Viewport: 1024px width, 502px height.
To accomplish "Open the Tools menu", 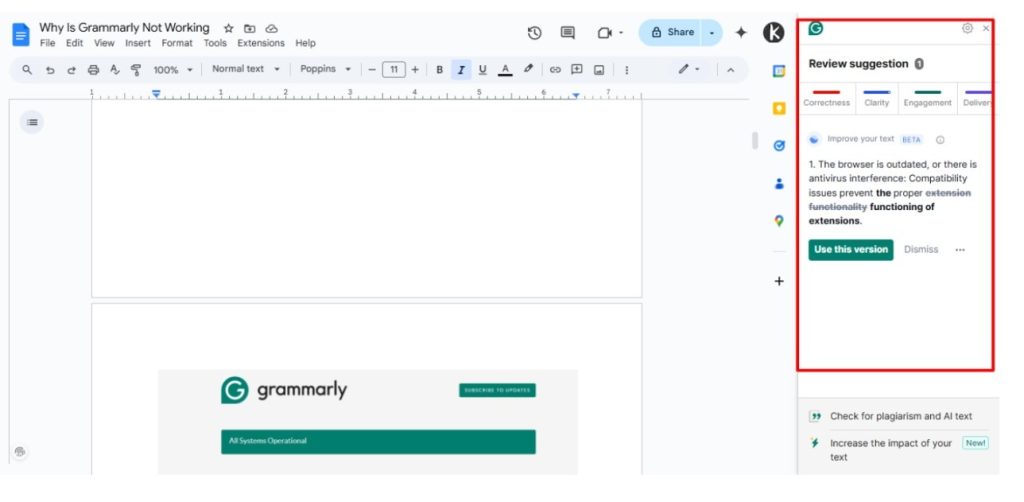I will click(215, 43).
